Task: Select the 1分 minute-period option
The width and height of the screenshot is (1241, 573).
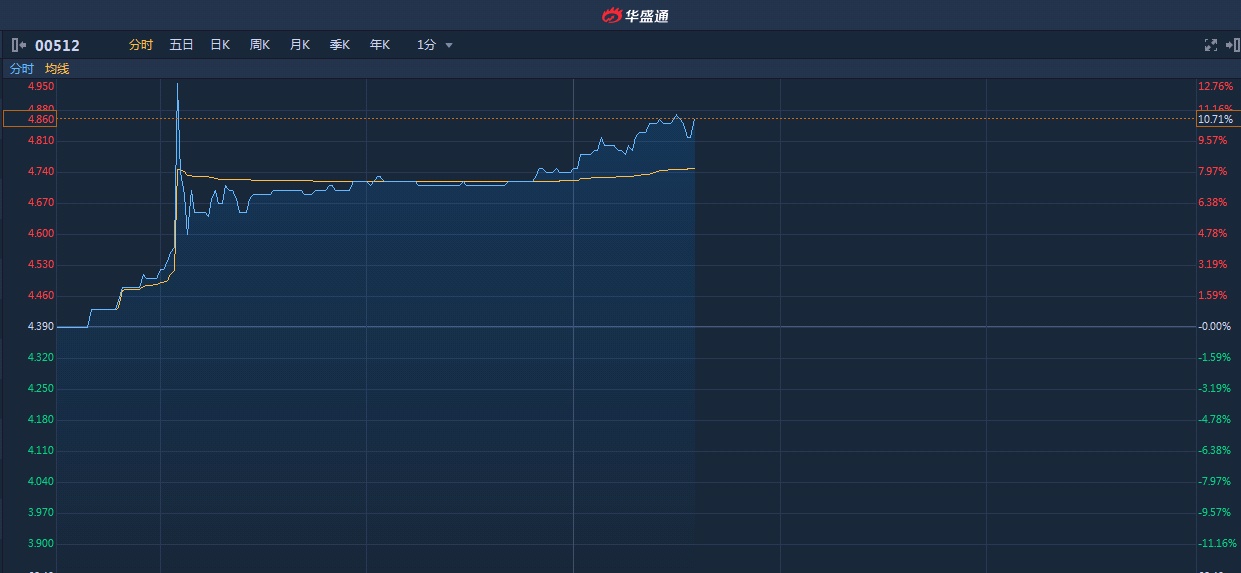Action: [x=427, y=45]
